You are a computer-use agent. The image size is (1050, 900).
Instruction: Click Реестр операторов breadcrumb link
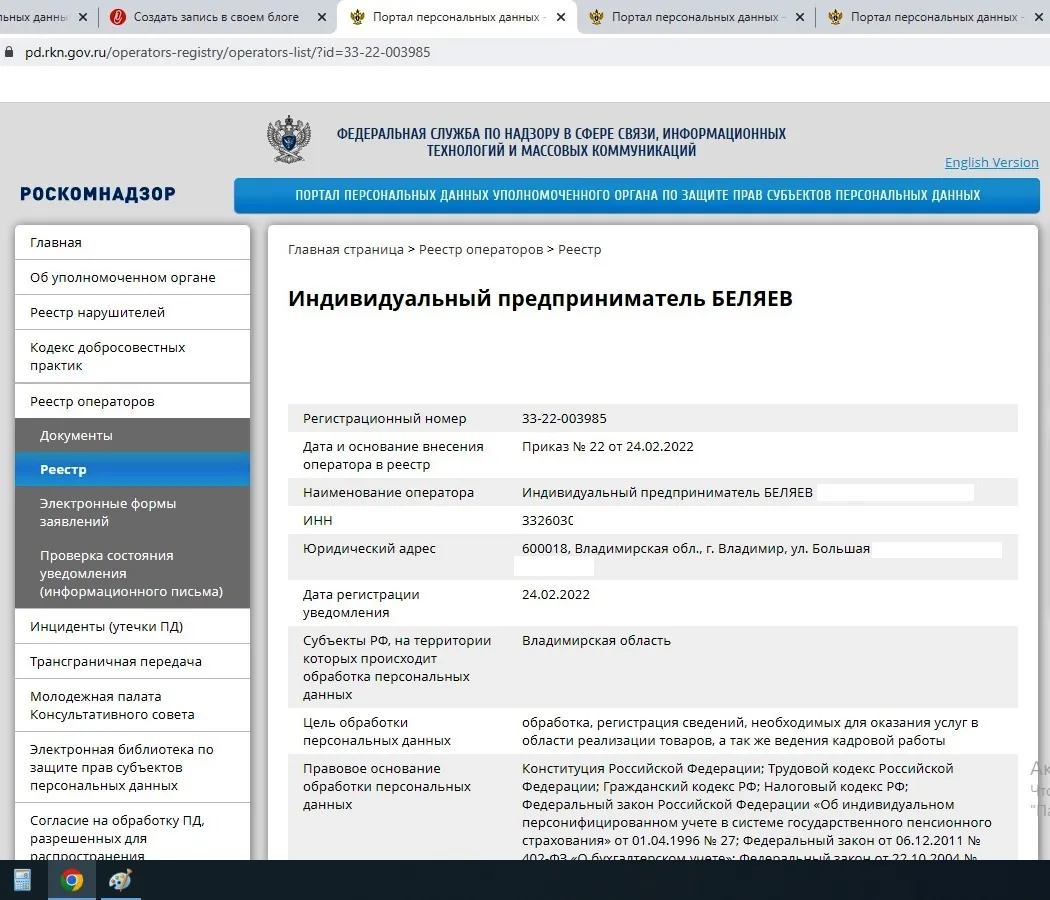coord(481,250)
